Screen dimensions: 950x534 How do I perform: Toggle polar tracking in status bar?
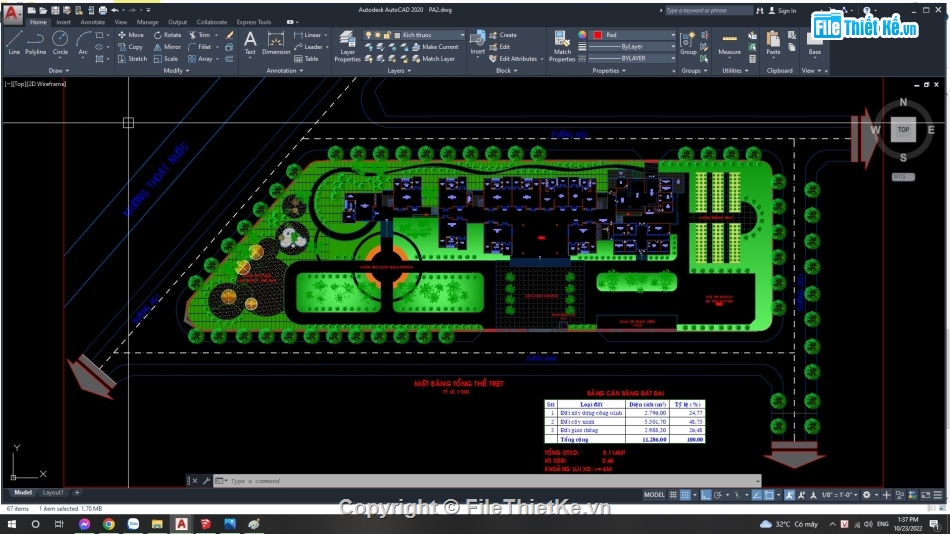[x=718, y=495]
